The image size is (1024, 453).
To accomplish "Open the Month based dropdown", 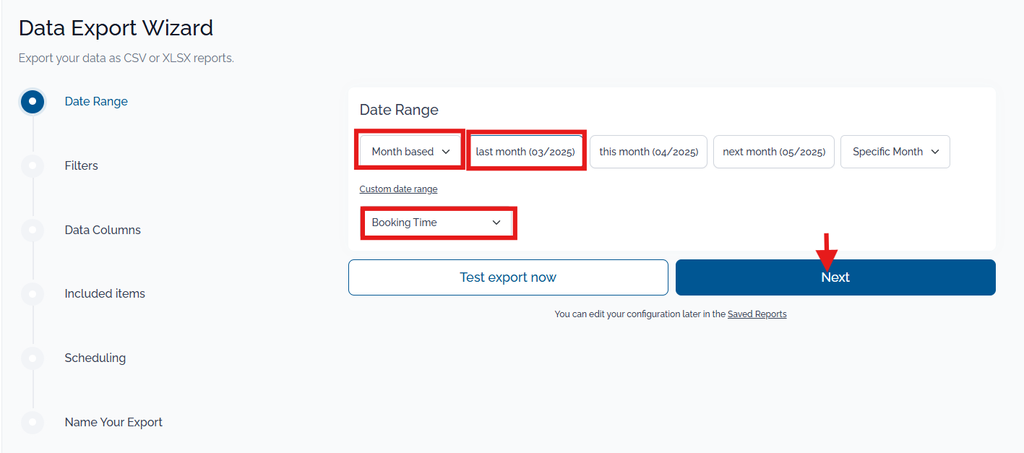I will click(x=411, y=151).
